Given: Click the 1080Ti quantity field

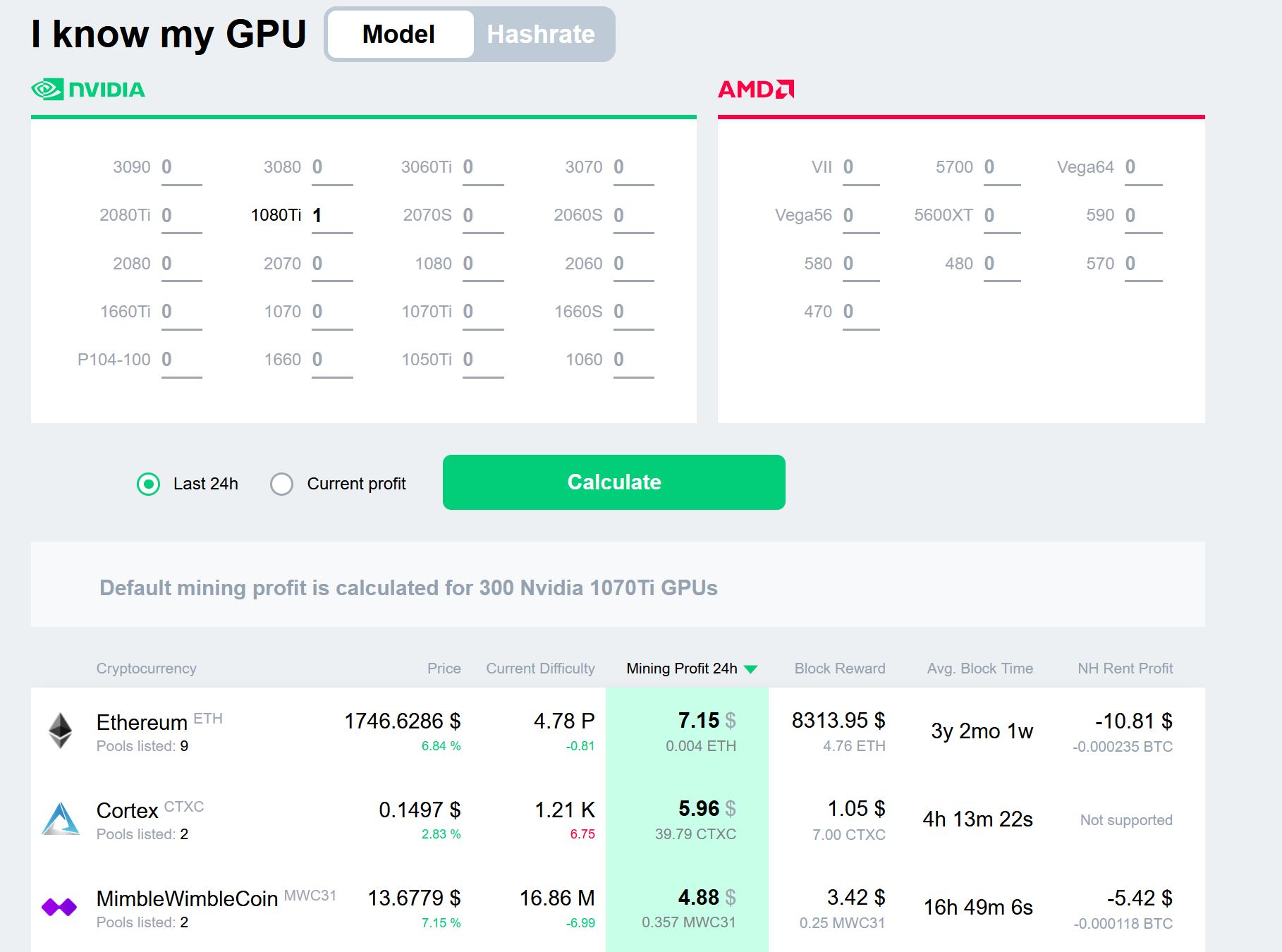Looking at the screenshot, I should coord(331,216).
